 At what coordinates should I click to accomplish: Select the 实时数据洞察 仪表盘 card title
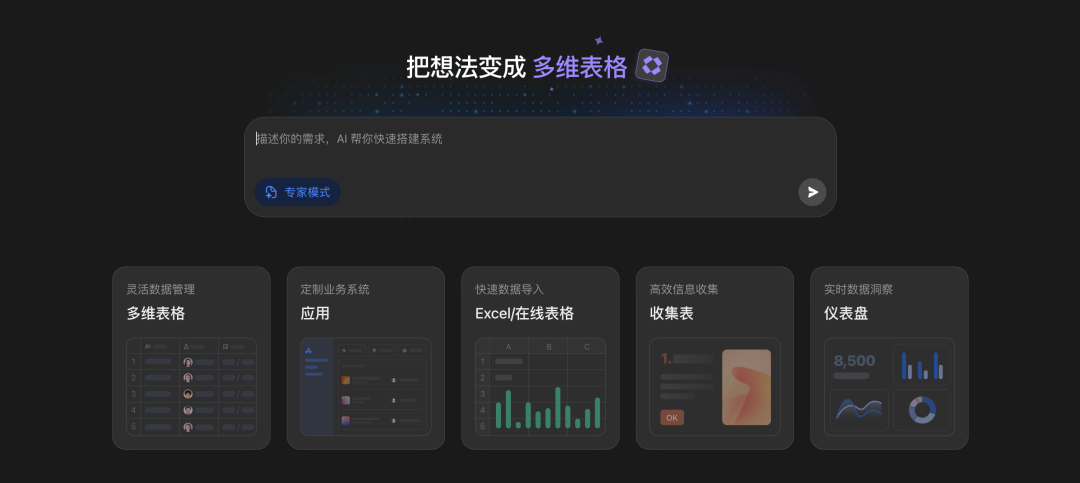coord(845,313)
